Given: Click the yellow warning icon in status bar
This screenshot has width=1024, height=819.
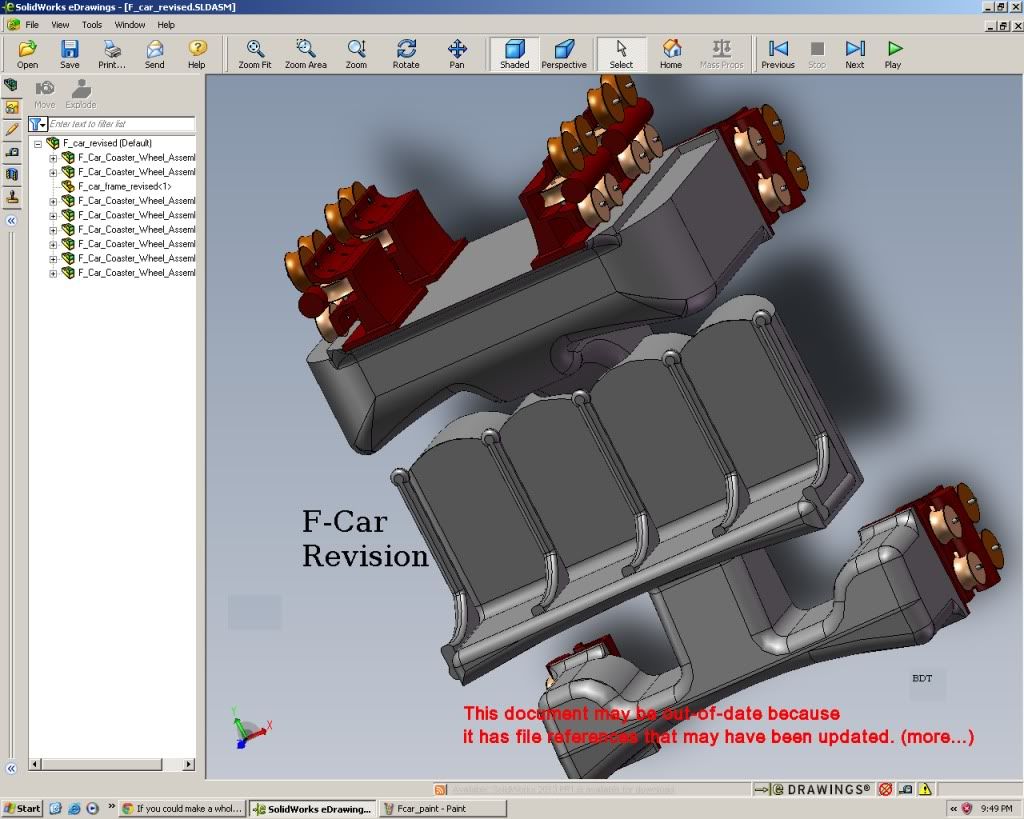Looking at the screenshot, I should pyautogui.click(x=925, y=789).
